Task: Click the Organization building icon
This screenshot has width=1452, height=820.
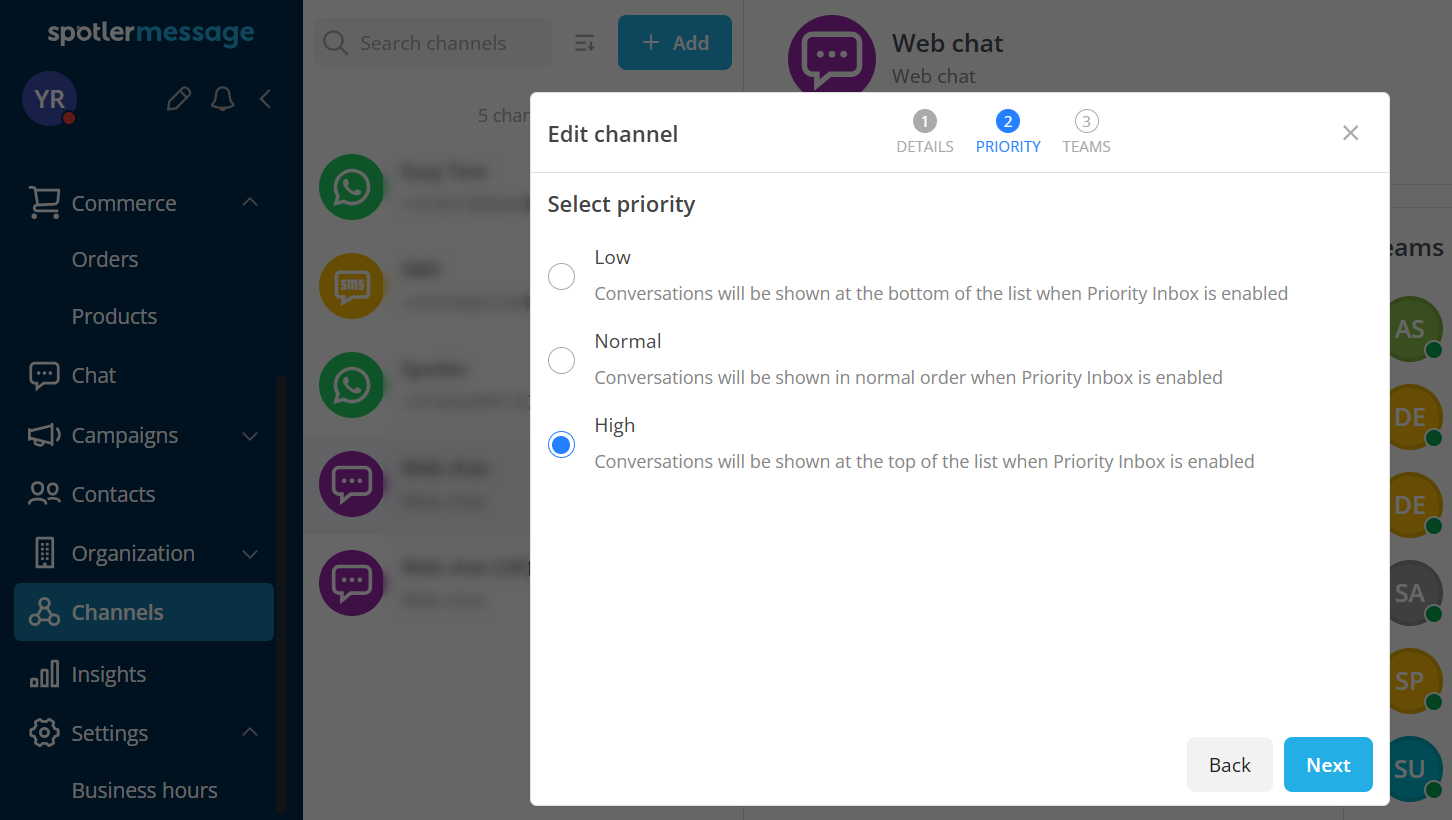Action: 44,553
